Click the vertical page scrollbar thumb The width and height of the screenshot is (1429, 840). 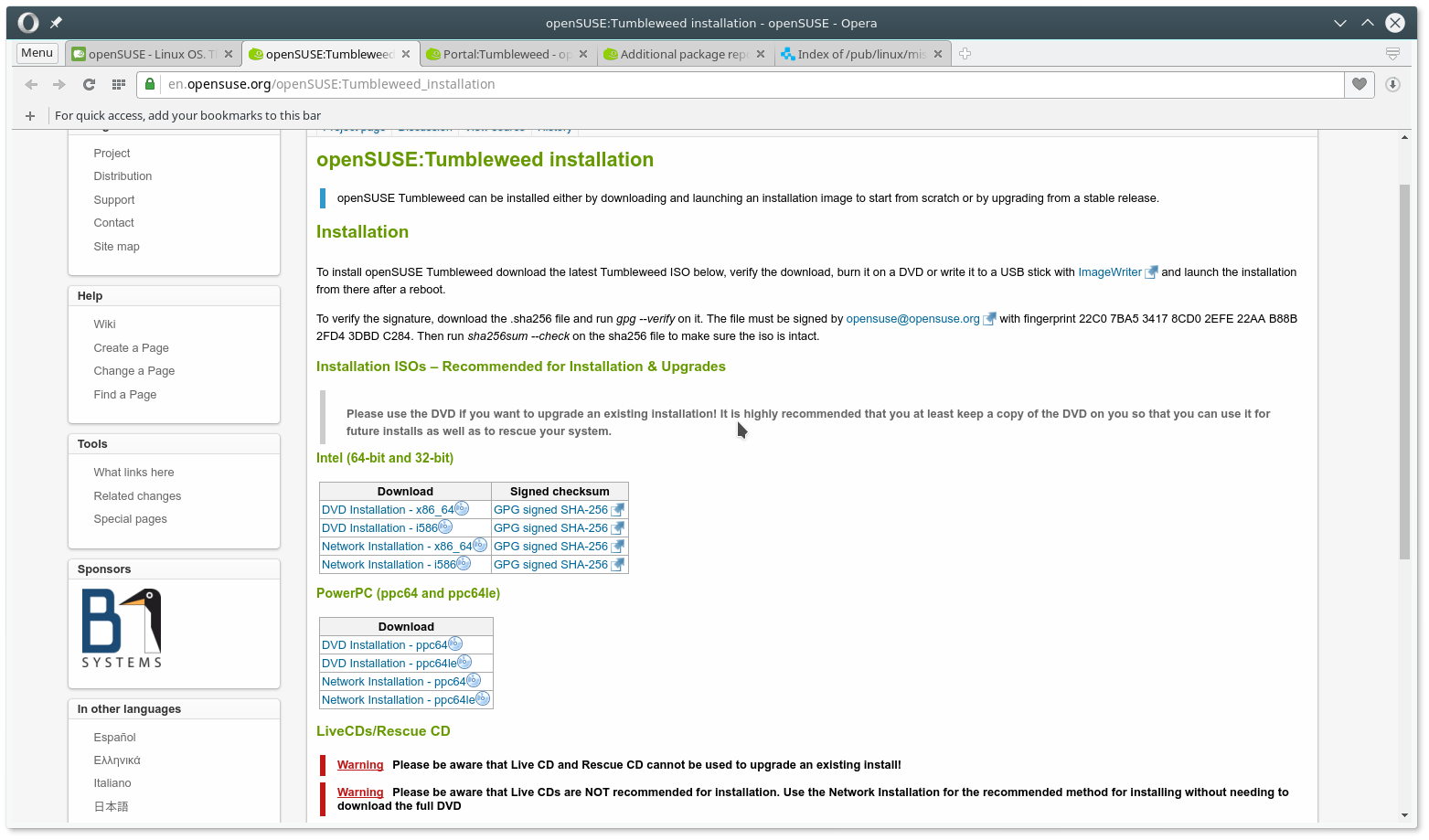1404,372
